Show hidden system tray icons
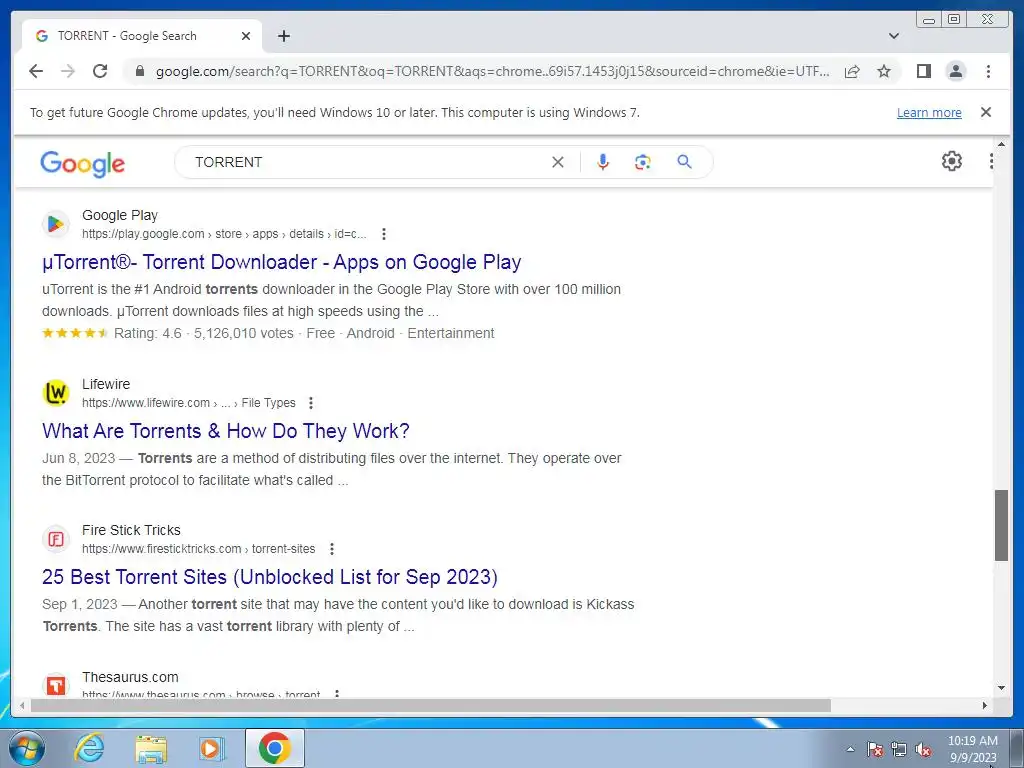Image resolution: width=1024 pixels, height=768 pixels. tap(850, 749)
